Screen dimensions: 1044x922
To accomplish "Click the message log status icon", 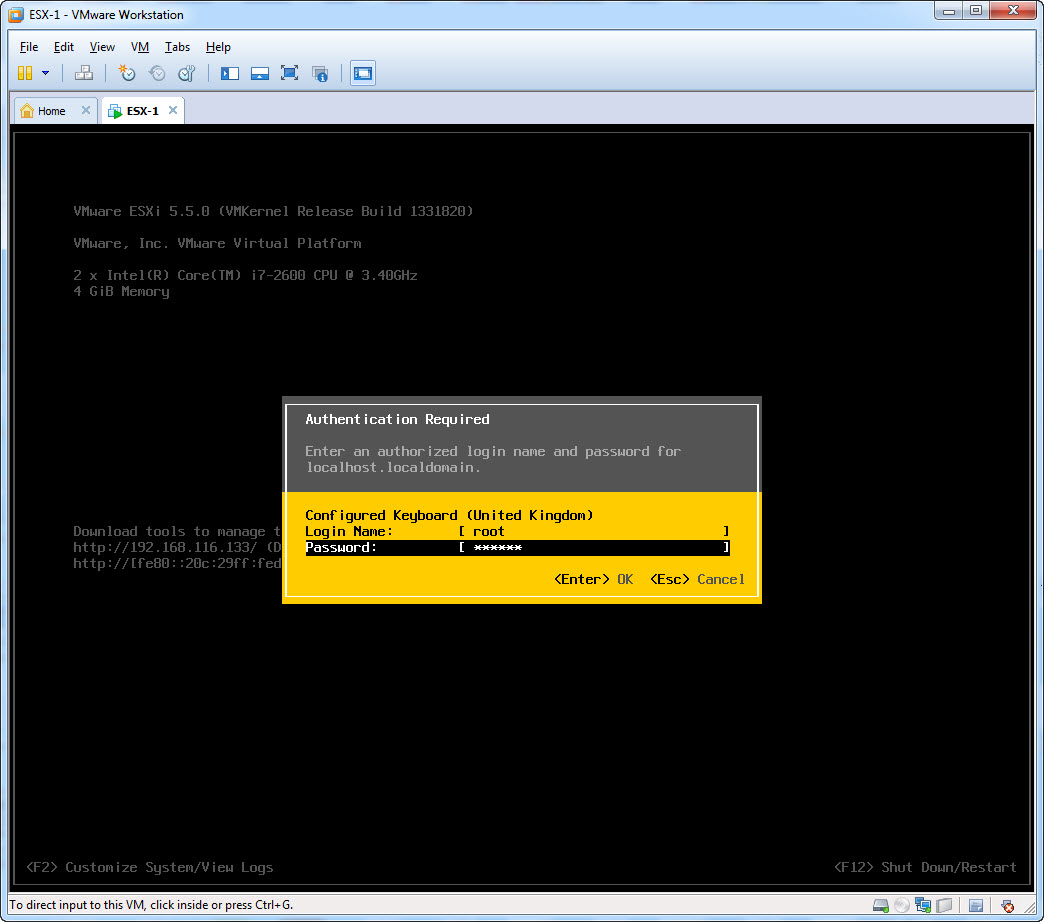I will [976, 905].
